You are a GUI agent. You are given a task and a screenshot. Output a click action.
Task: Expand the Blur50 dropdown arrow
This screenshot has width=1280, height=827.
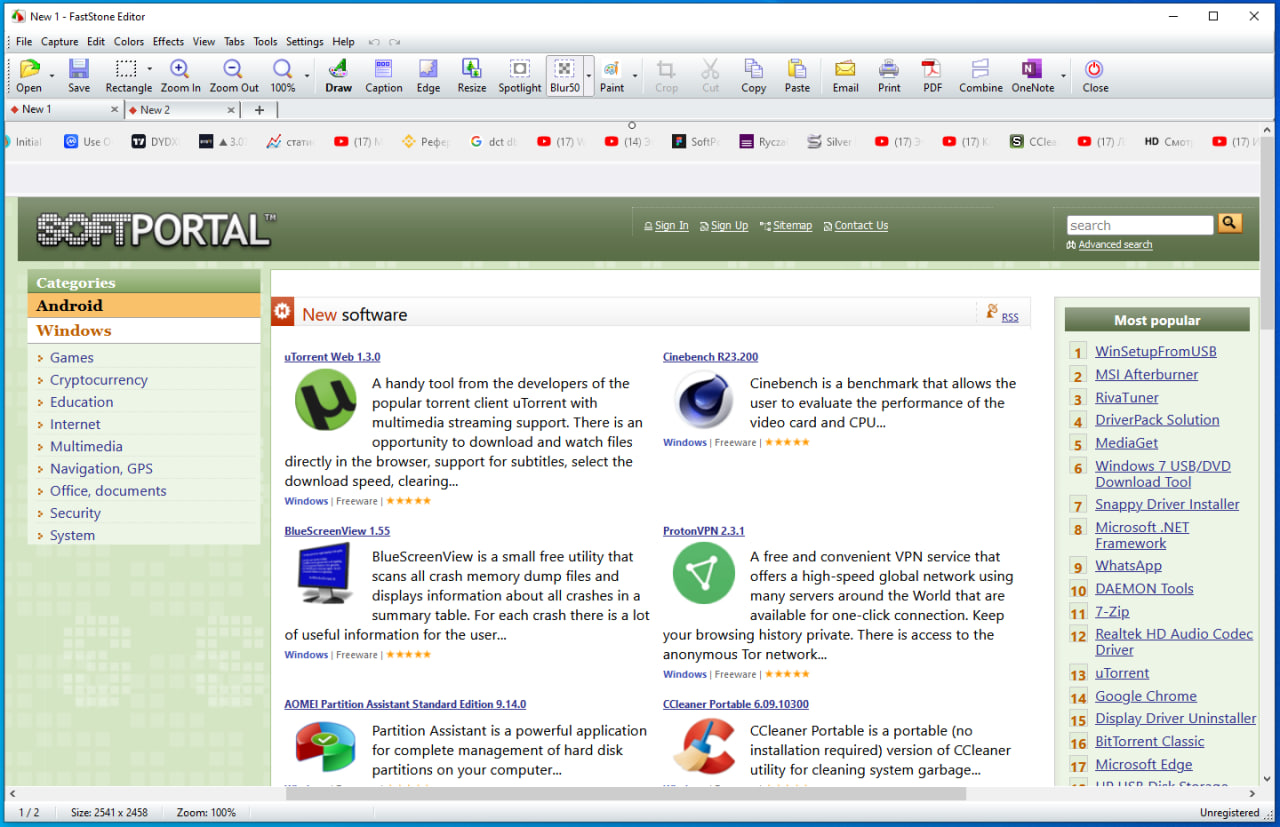click(589, 75)
